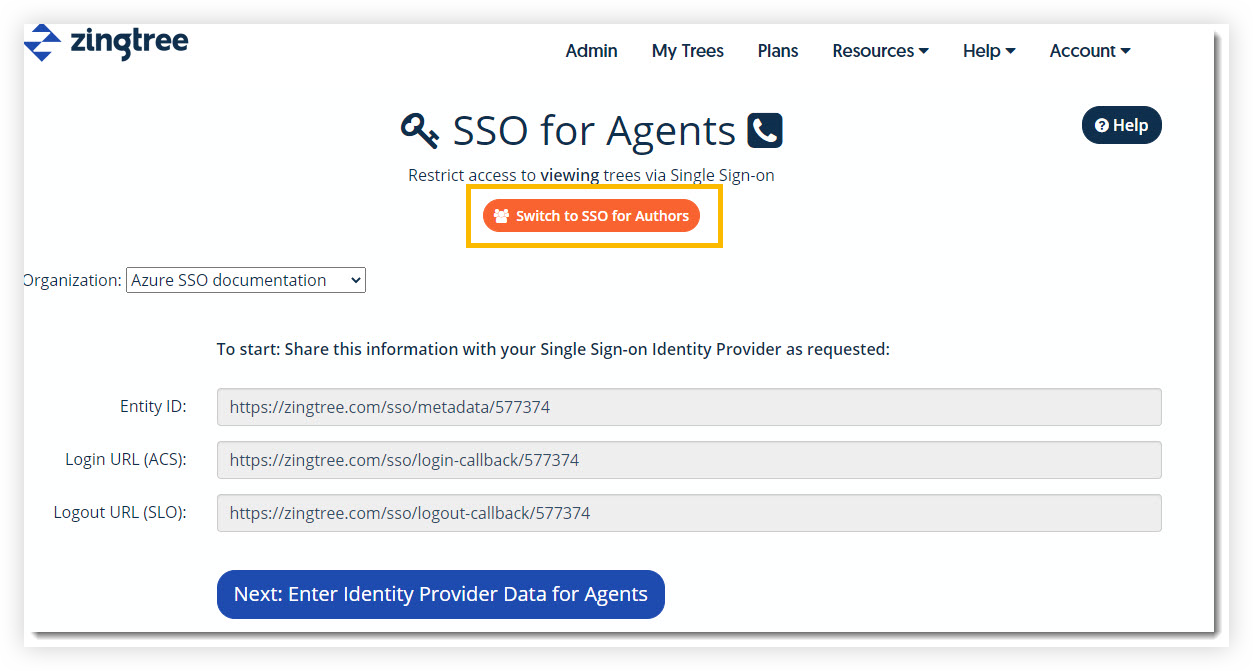Viewport: 1253px width, 671px height.
Task: Open the Organization selection dropdown
Action: tap(245, 280)
